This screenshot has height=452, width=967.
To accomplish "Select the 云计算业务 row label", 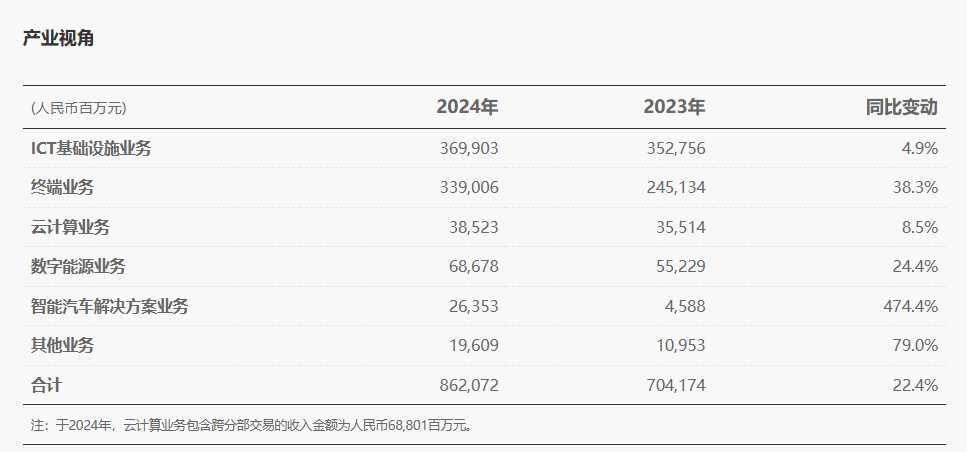I will [70, 227].
